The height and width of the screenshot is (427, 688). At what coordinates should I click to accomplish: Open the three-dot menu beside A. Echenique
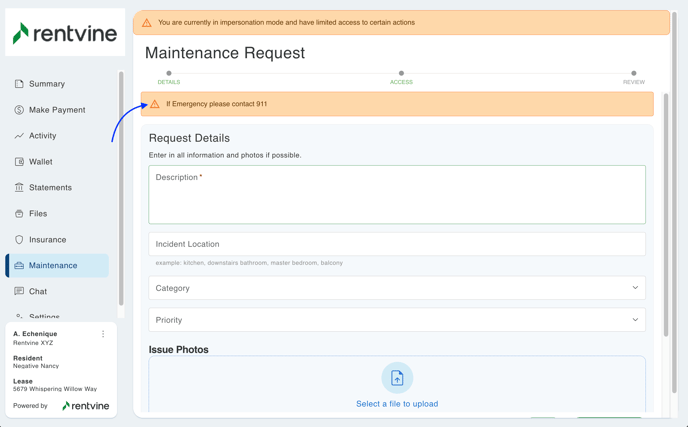pos(103,334)
